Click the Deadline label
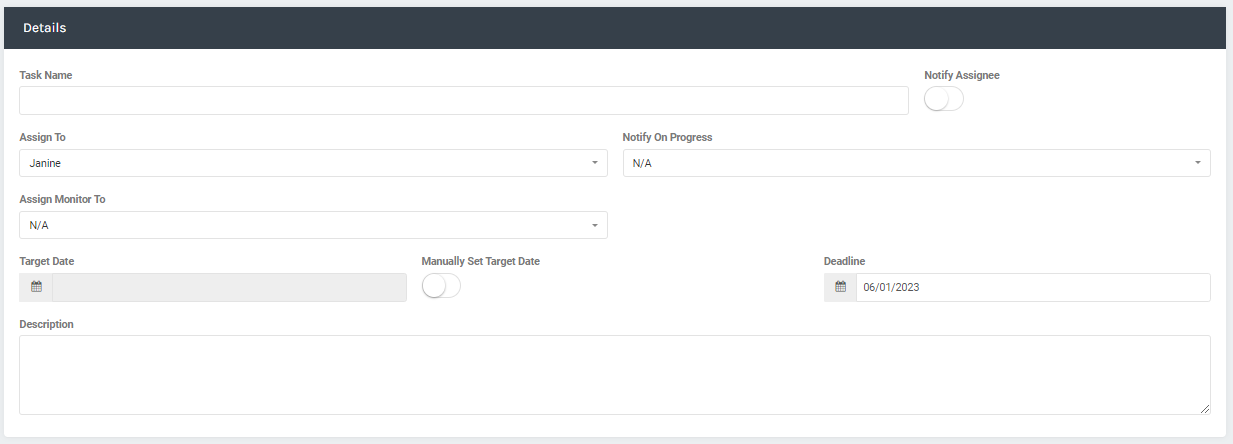Screen dimensions: 1233x444 click(x=845, y=261)
